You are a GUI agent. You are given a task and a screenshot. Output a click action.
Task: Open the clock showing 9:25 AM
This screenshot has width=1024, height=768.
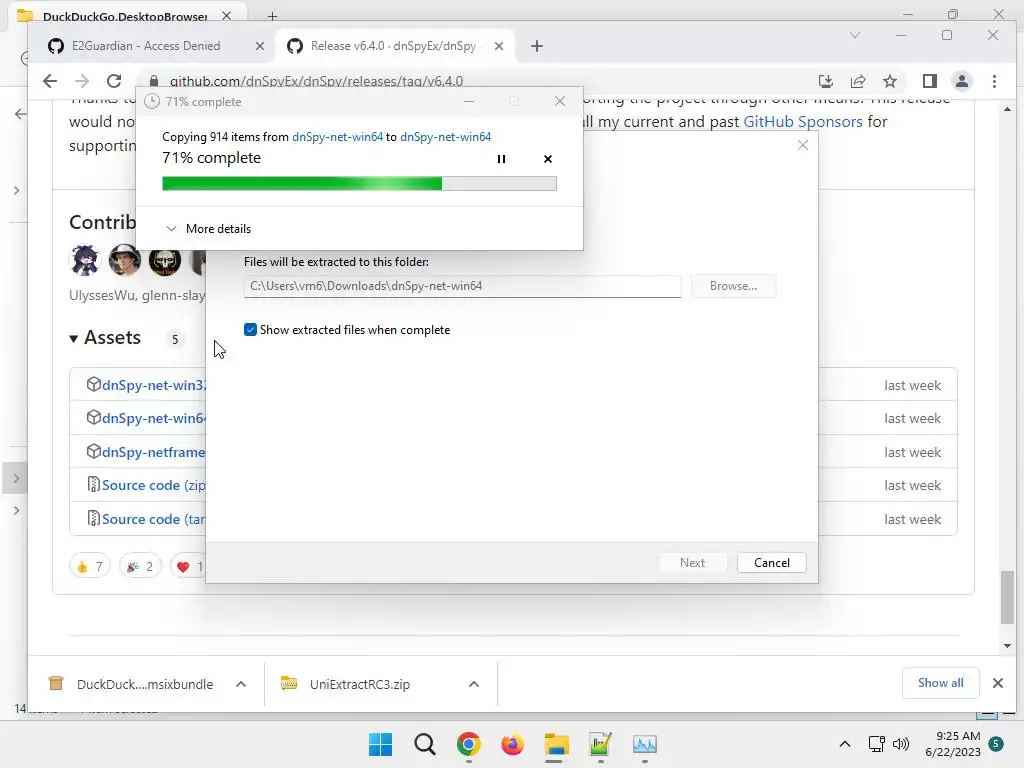pos(953,744)
